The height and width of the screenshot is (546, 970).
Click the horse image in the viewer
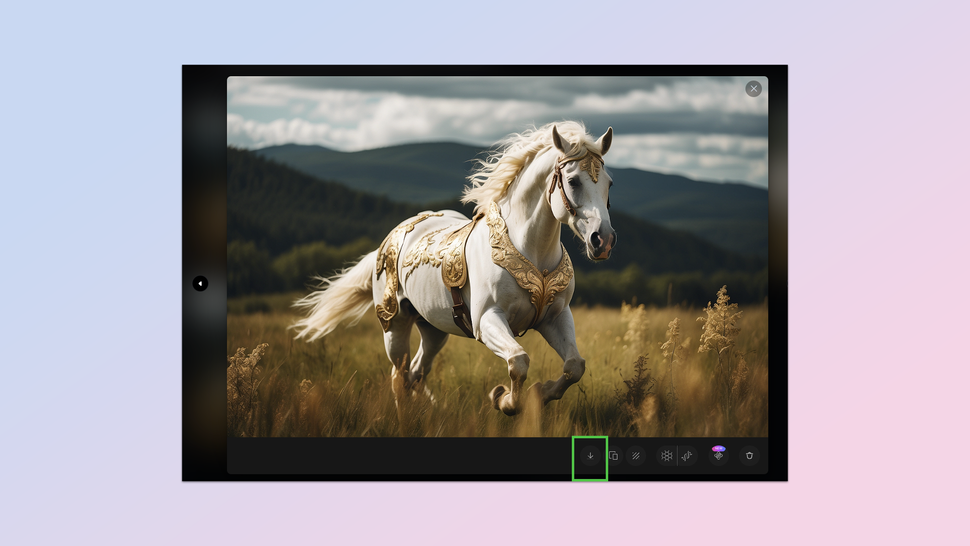tap(497, 257)
